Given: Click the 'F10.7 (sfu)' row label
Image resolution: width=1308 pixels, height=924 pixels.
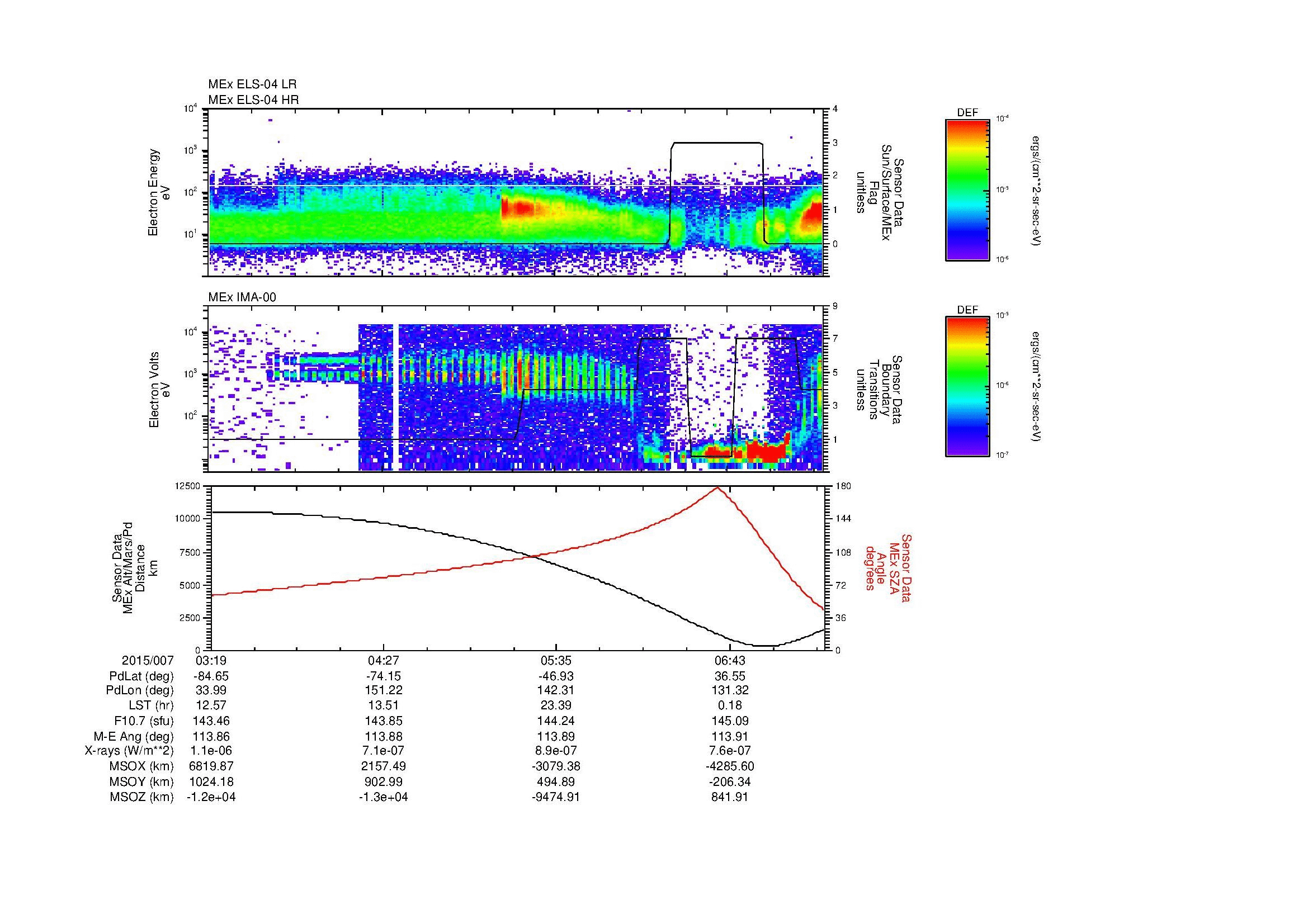Looking at the screenshot, I should pos(144,721).
